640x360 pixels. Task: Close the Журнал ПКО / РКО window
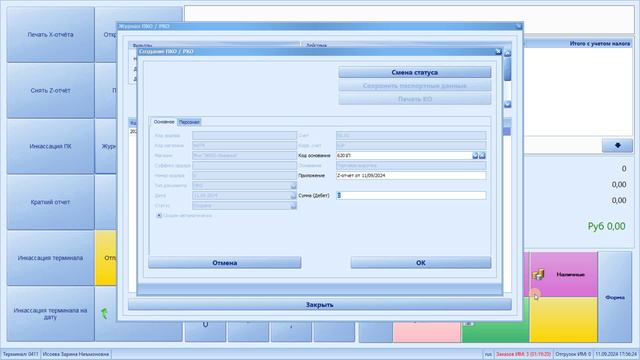(518, 26)
